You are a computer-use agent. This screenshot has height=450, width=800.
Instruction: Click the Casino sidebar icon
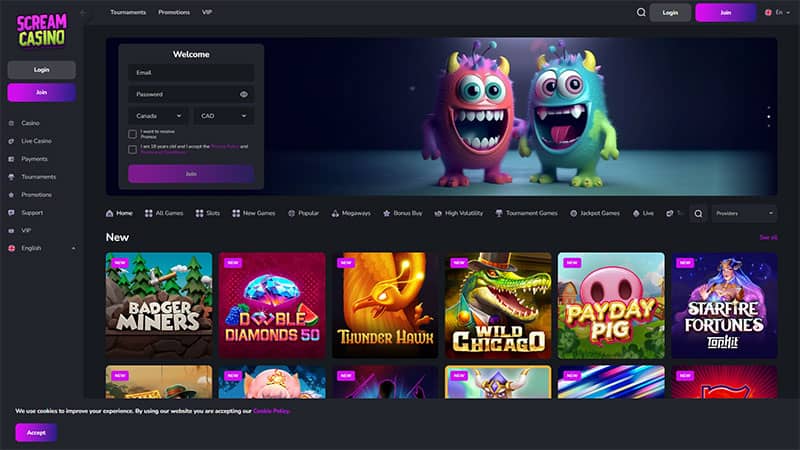click(x=11, y=123)
